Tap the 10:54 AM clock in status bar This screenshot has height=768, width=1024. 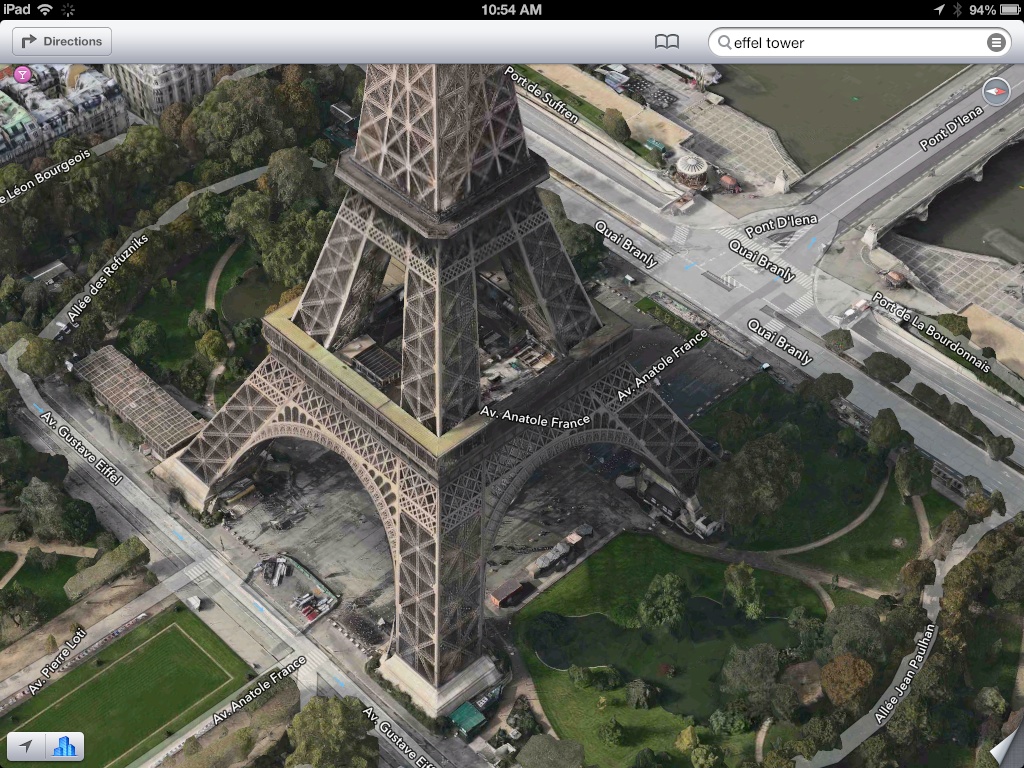click(x=511, y=9)
